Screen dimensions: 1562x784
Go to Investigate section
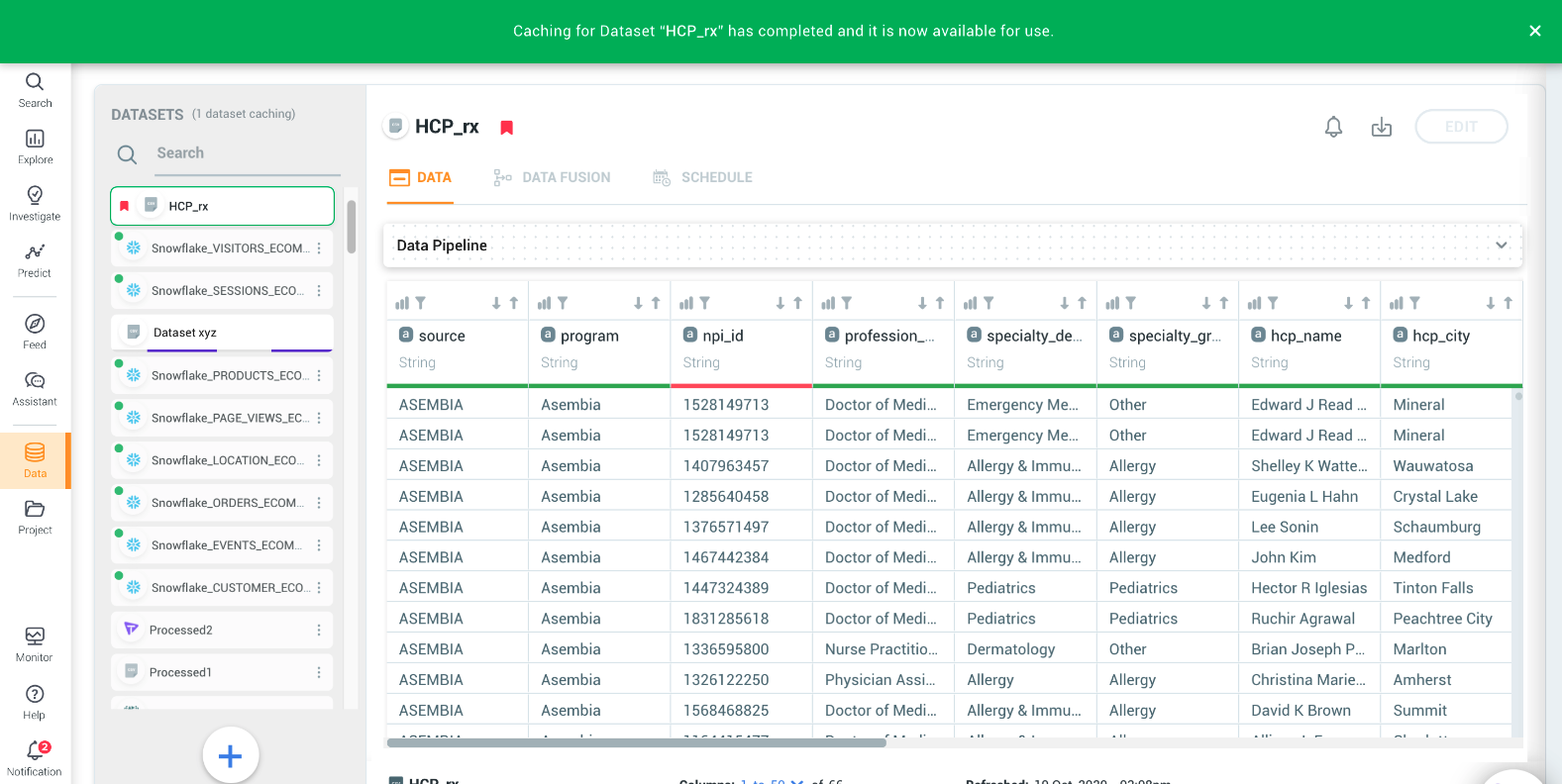point(35,203)
